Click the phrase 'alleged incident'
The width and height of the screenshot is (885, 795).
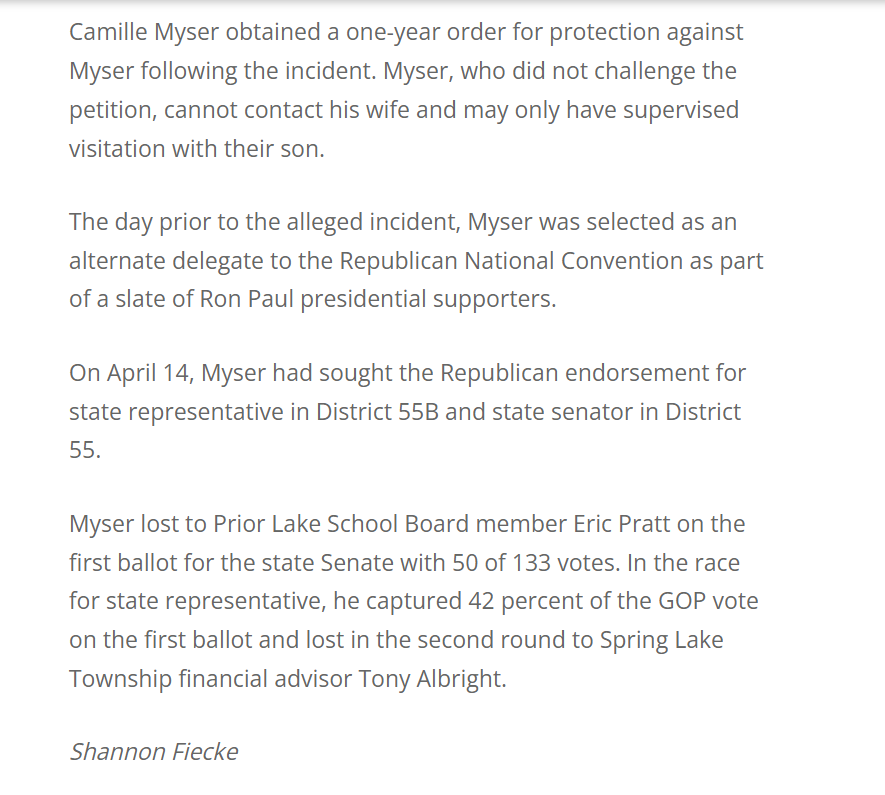[373, 222]
